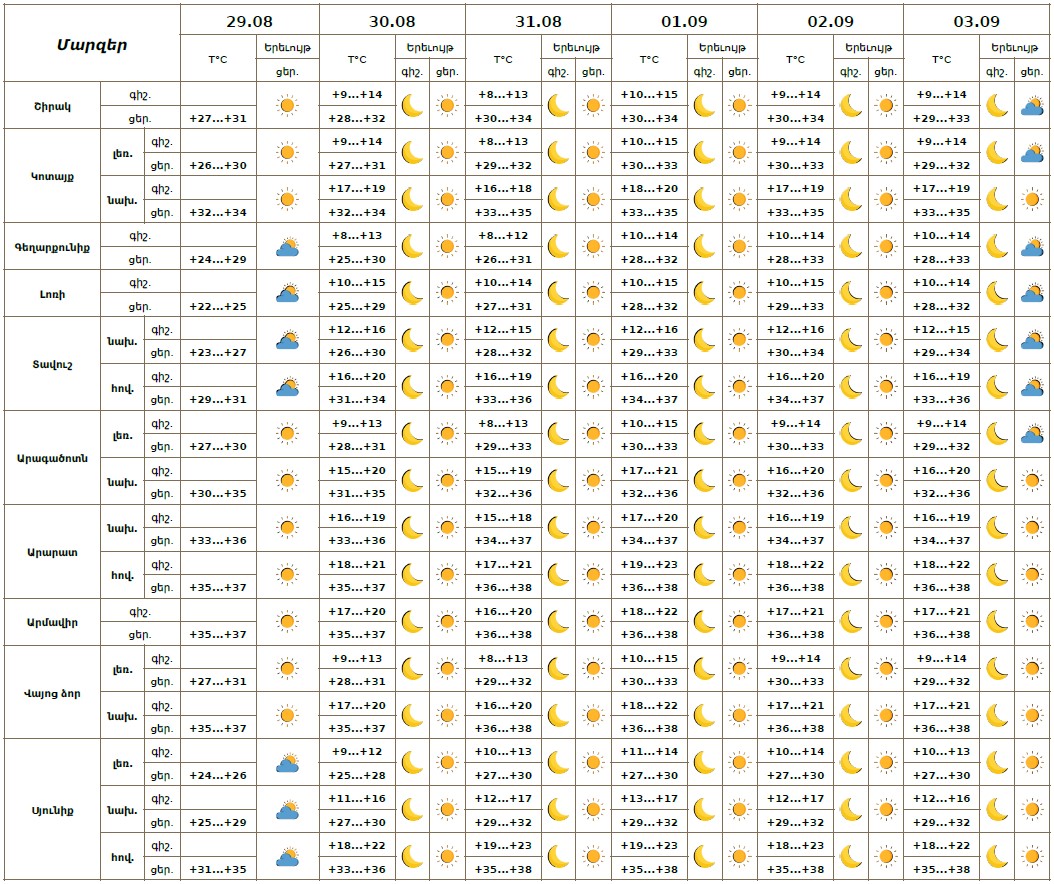Click Գեղարքունիք daytime sun icon on 31.08

point(593,247)
